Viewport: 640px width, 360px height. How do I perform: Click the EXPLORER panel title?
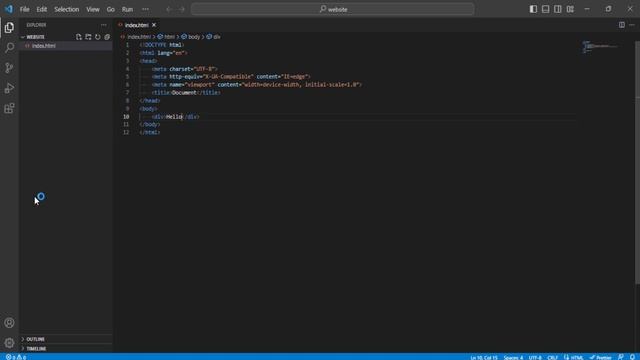[36, 25]
